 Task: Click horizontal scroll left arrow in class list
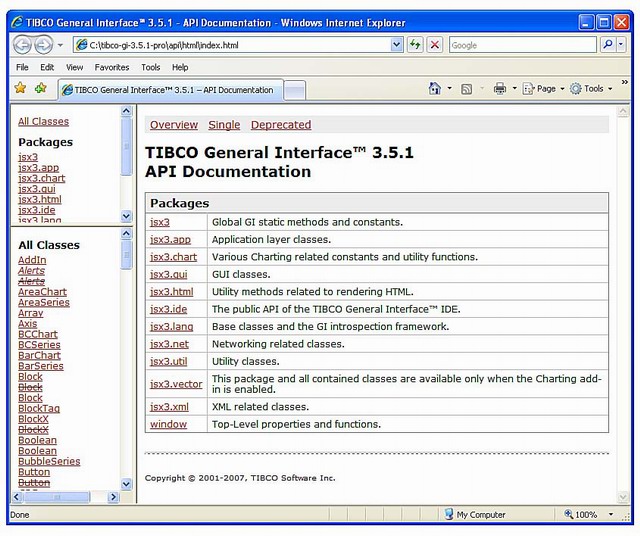17,497
